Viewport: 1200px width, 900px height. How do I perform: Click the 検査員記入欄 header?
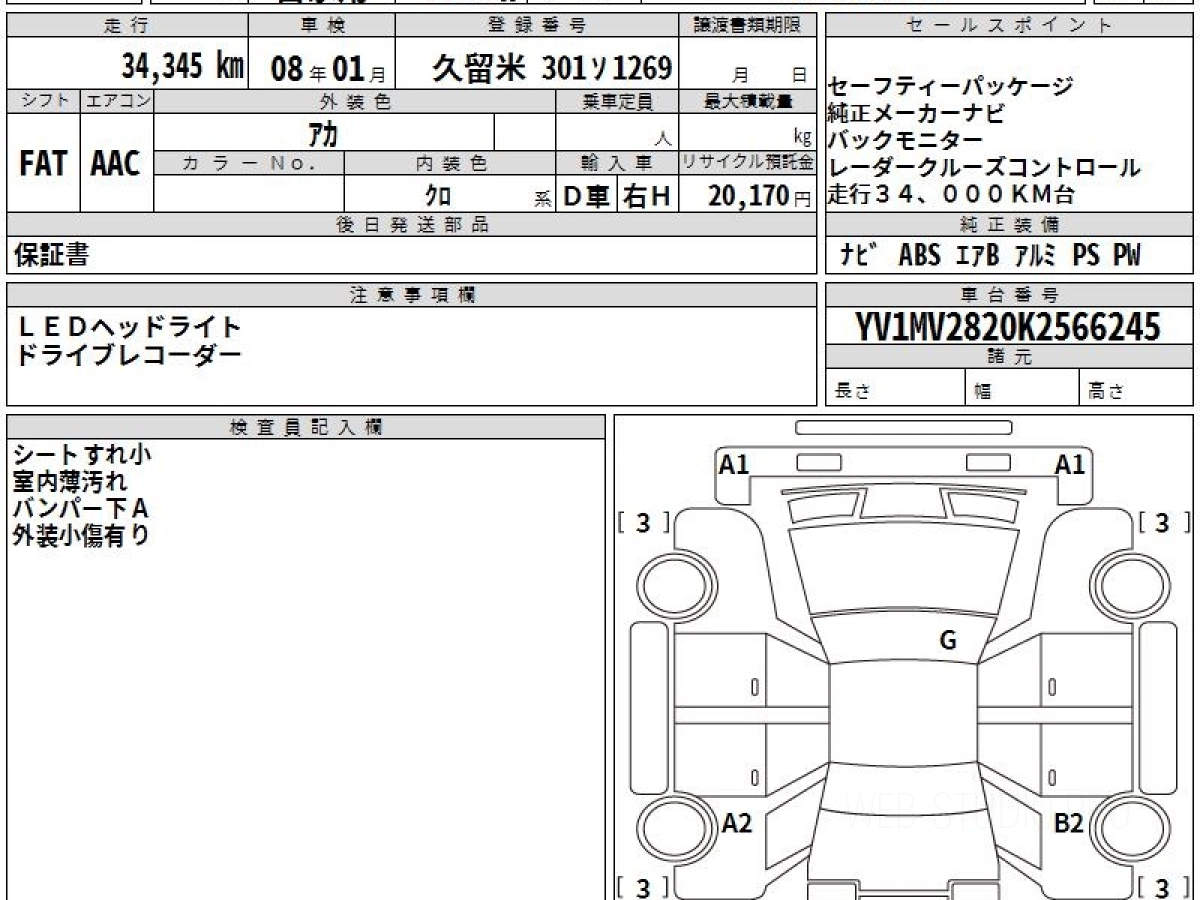[x=306, y=427]
